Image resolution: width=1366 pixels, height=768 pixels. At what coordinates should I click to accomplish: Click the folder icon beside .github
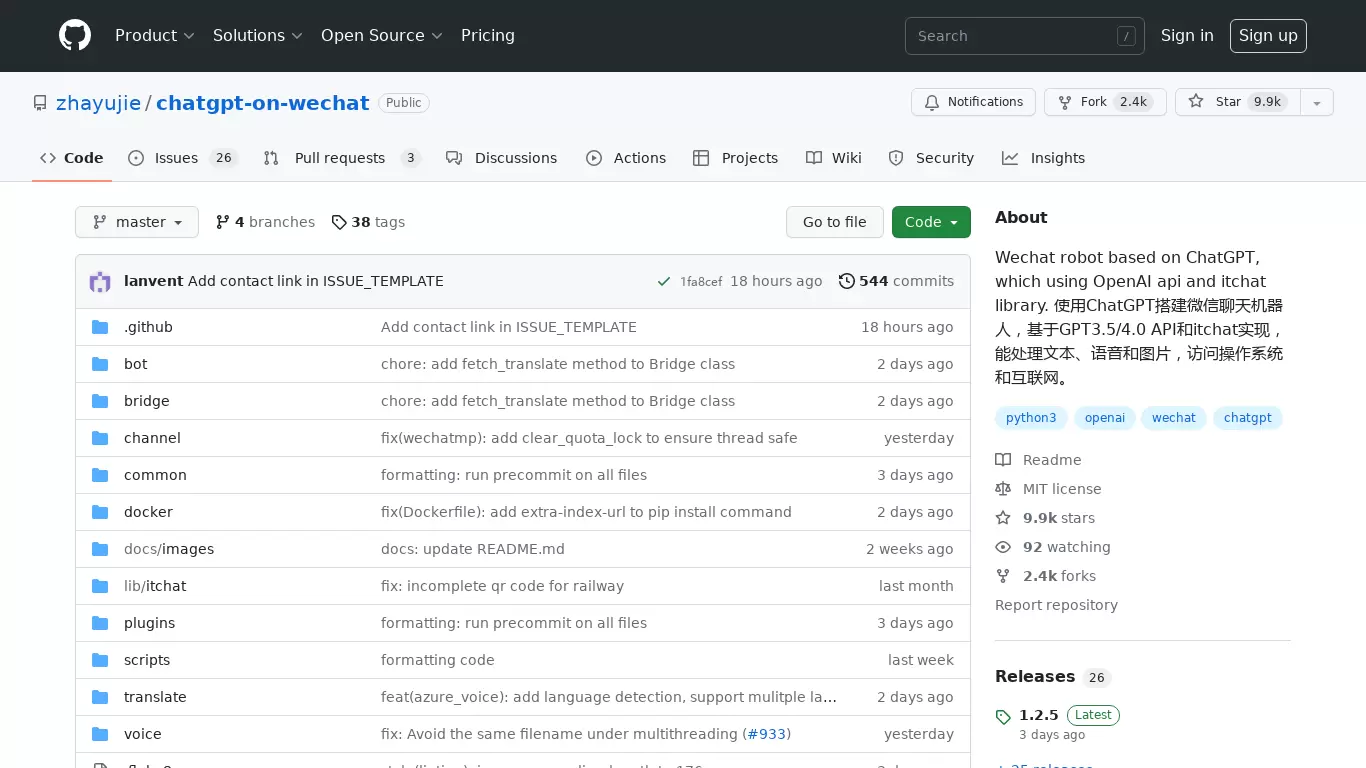click(x=100, y=327)
